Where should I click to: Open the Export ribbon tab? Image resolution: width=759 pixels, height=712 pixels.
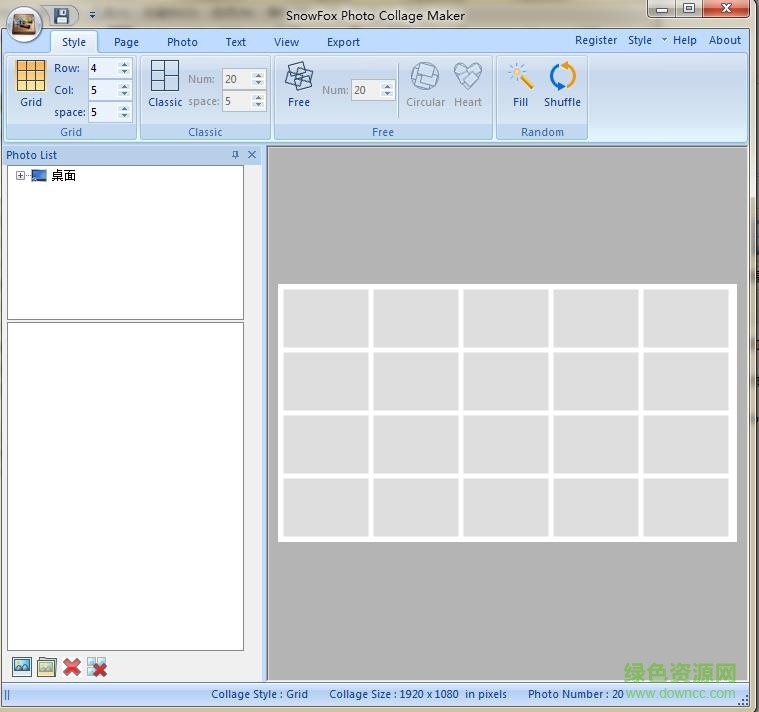click(343, 42)
